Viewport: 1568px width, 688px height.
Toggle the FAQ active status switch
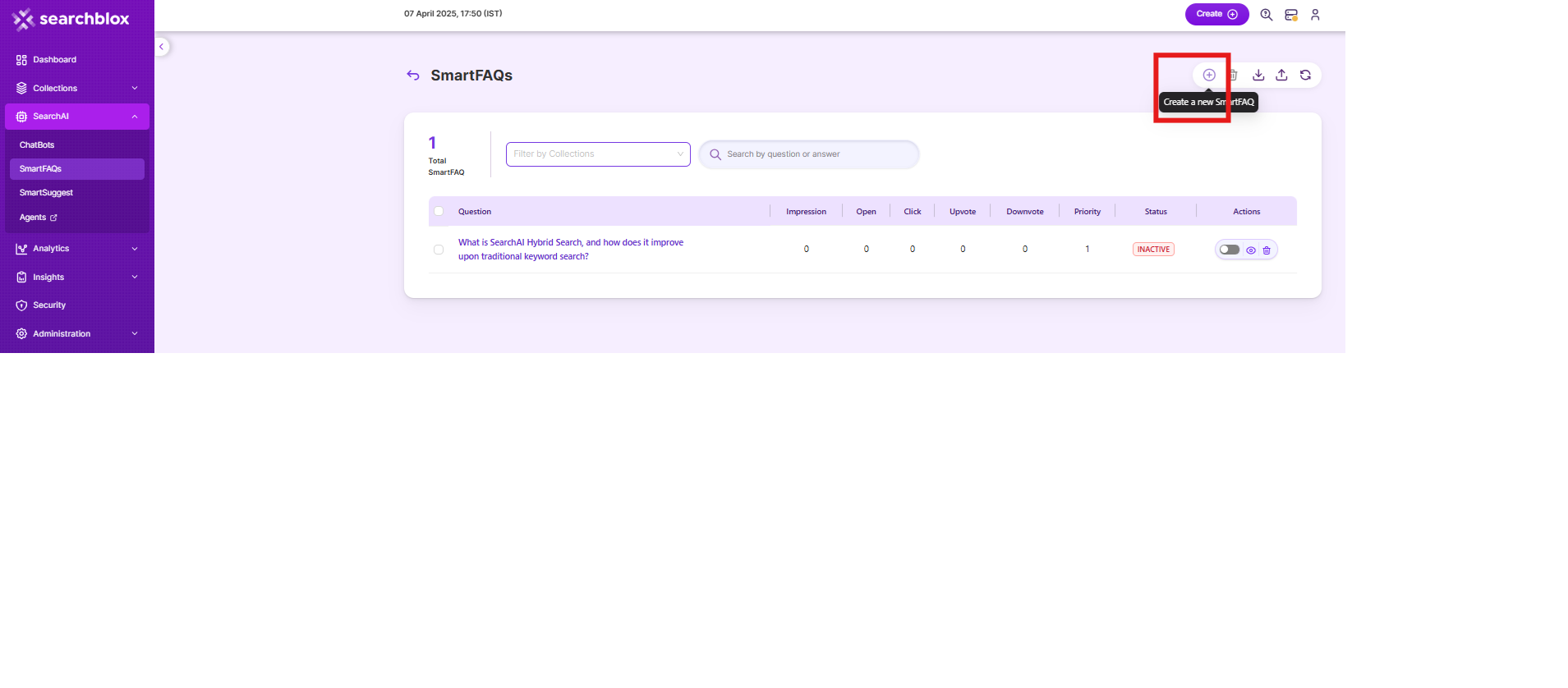pyautogui.click(x=1230, y=250)
